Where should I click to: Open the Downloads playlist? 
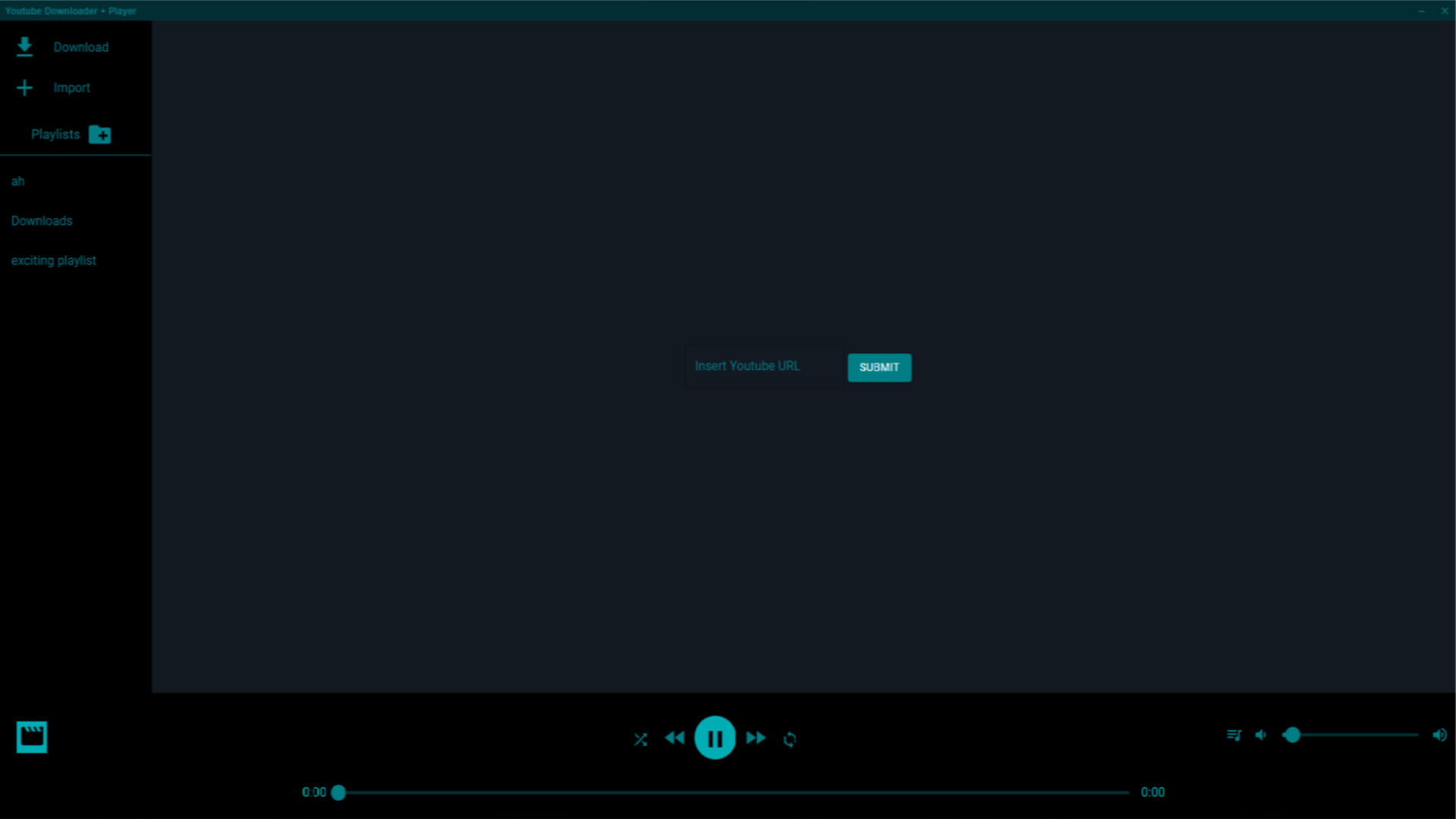(42, 221)
